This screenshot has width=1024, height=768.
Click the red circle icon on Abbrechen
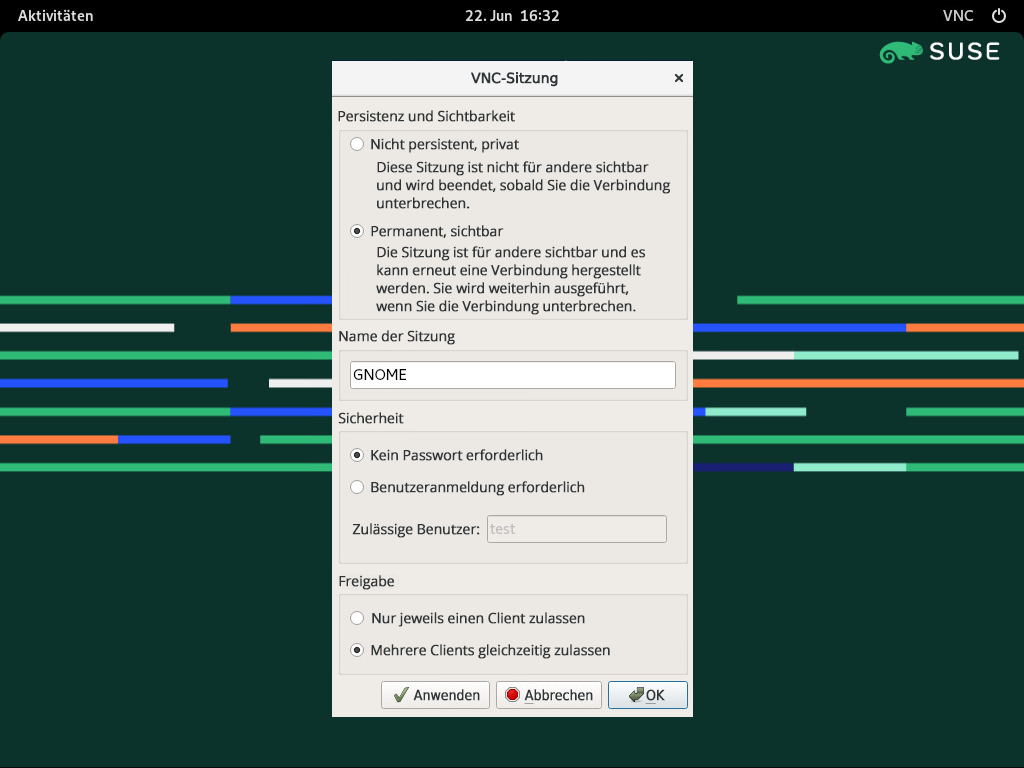(x=512, y=695)
